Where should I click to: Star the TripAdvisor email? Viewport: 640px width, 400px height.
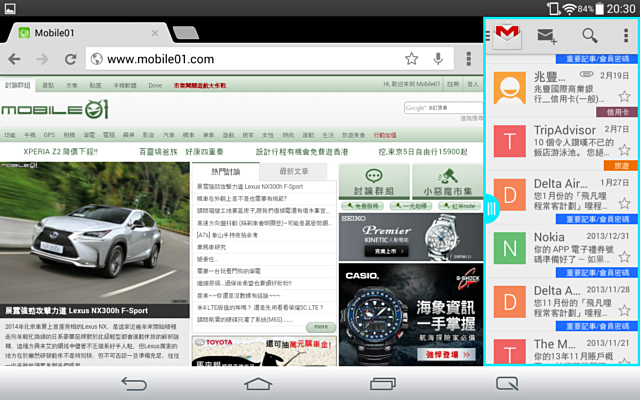[624, 150]
